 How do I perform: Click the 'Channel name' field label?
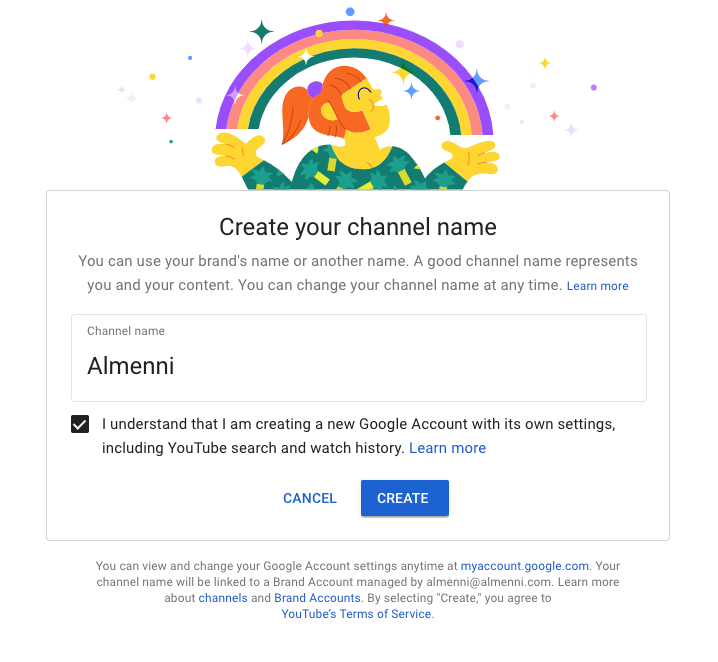click(126, 331)
